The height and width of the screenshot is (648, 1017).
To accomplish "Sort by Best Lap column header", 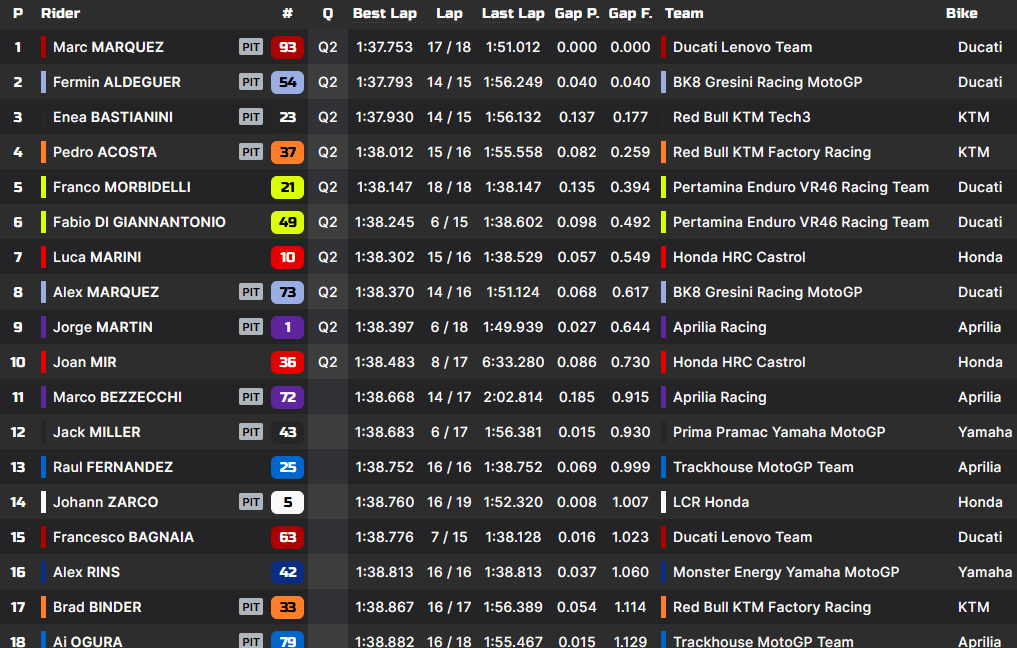I will 385,14.
